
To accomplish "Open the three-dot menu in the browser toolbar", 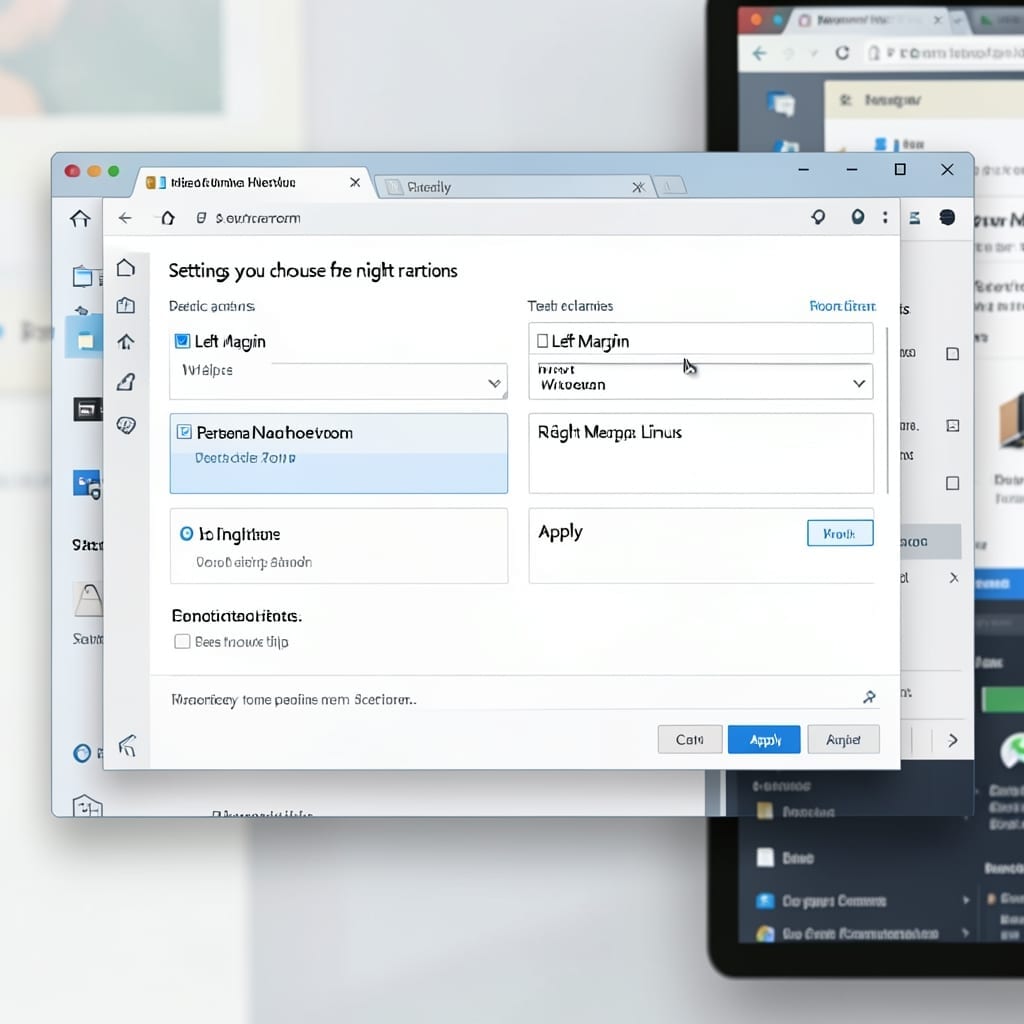I will click(885, 217).
